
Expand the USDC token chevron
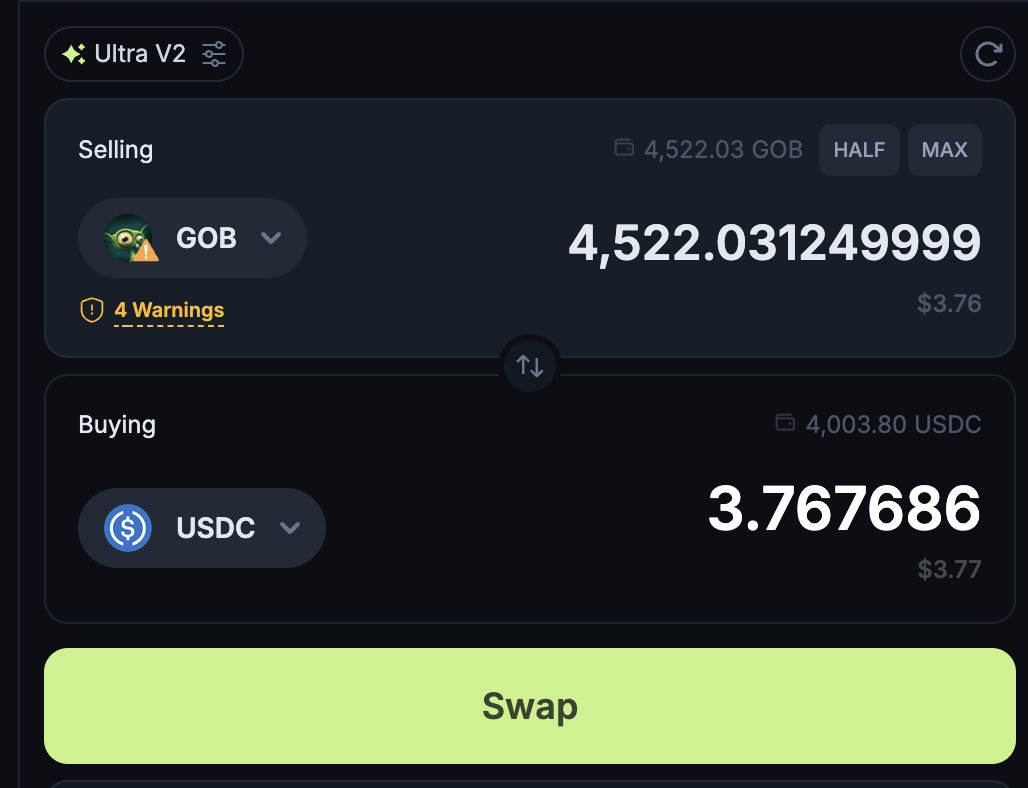click(290, 528)
